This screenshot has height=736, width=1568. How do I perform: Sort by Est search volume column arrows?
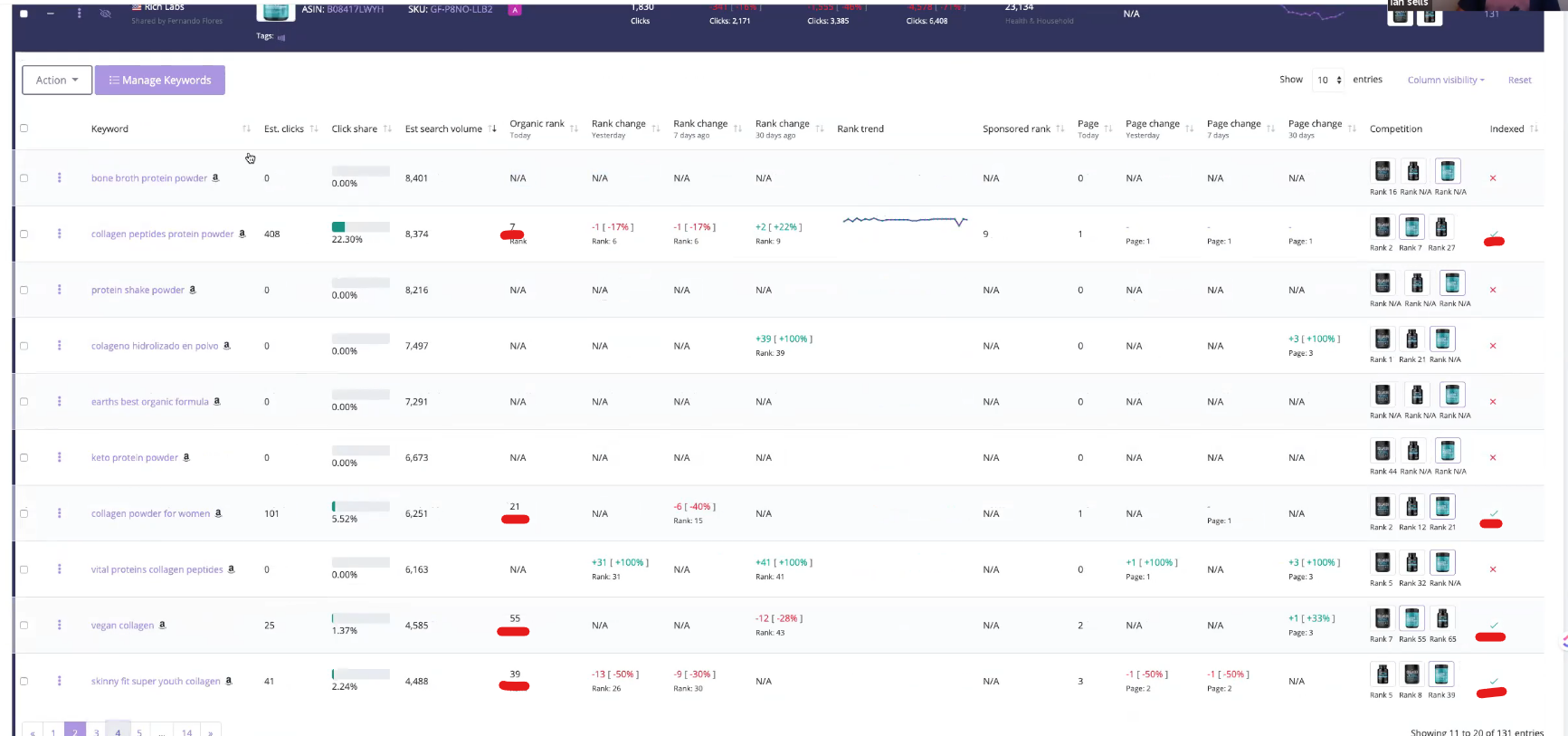click(492, 129)
